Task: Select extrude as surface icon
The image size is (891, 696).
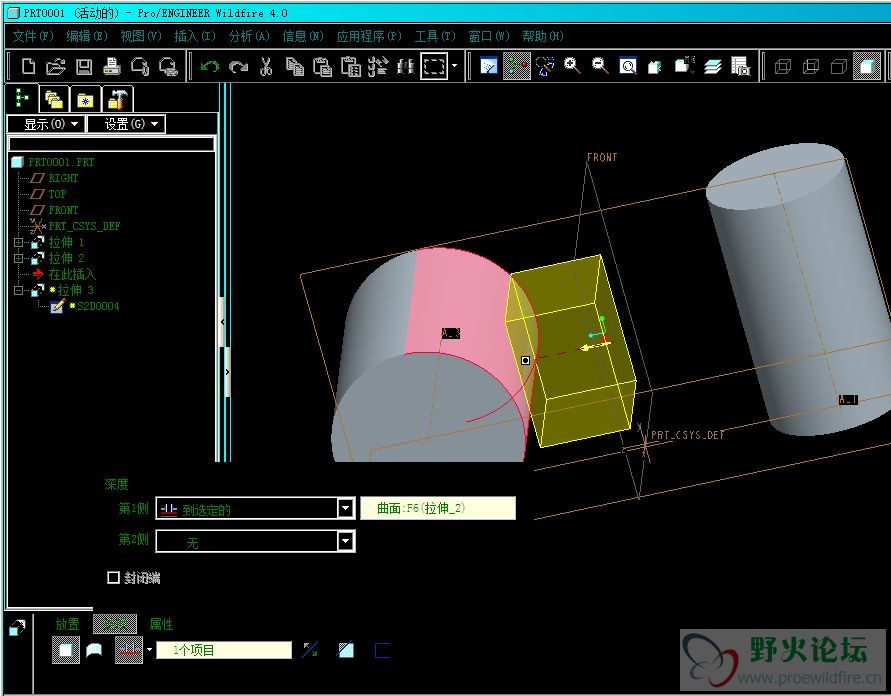Action: tap(94, 650)
